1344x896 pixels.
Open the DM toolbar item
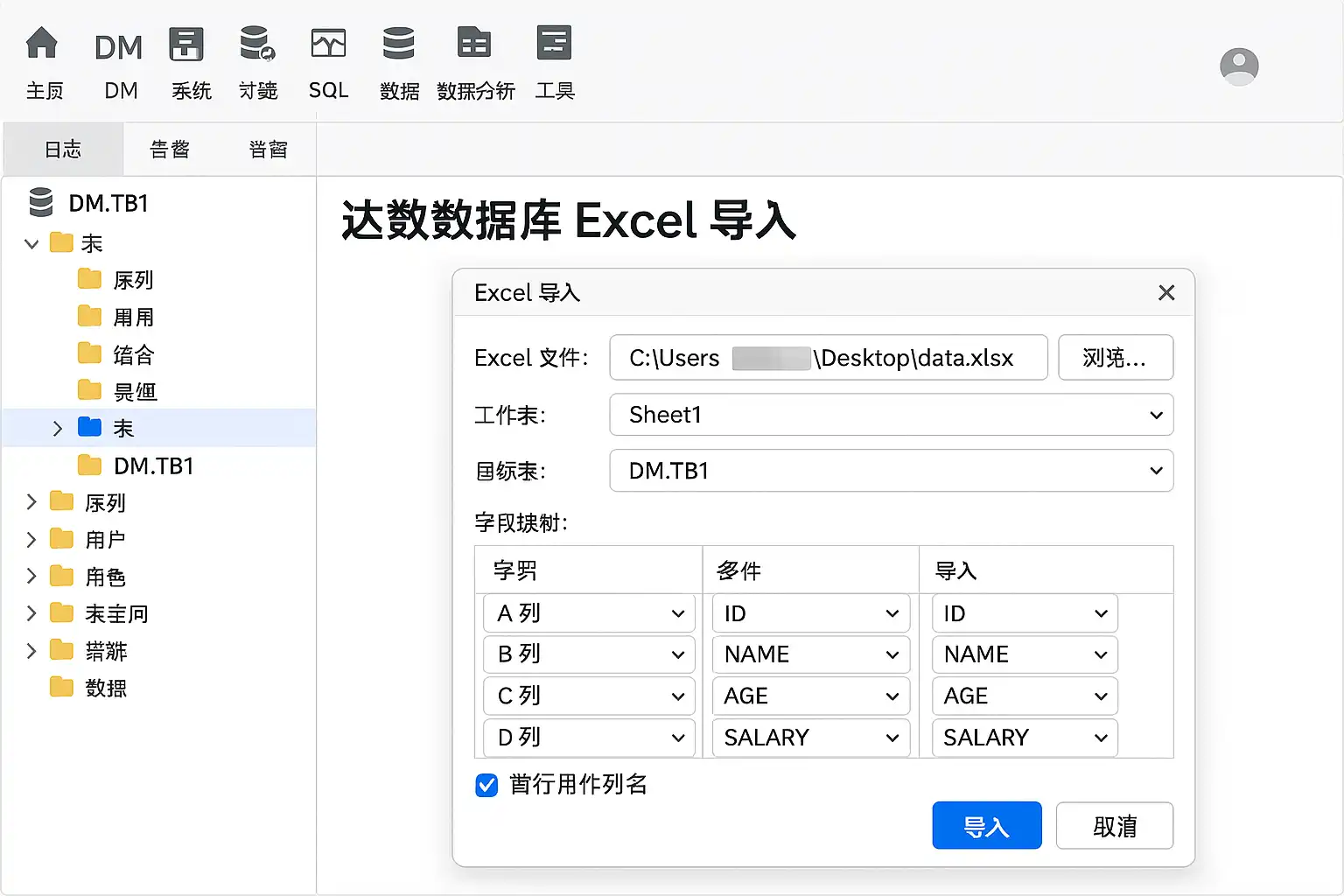tap(119, 47)
